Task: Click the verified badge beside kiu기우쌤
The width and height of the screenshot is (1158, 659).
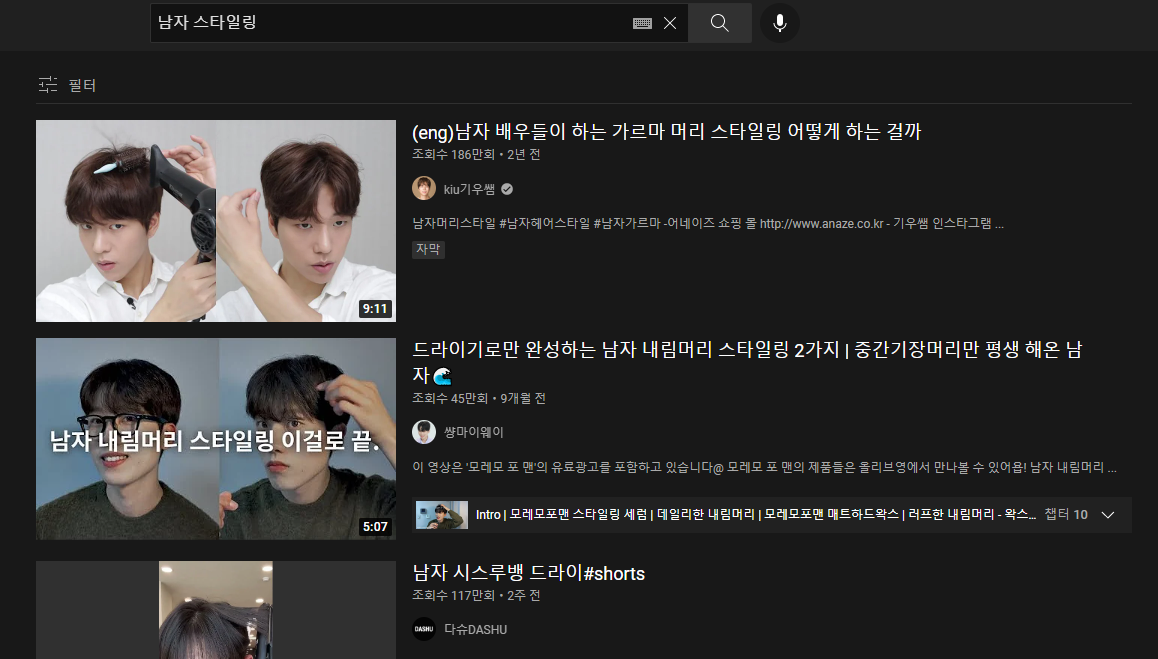Action: tap(507, 189)
